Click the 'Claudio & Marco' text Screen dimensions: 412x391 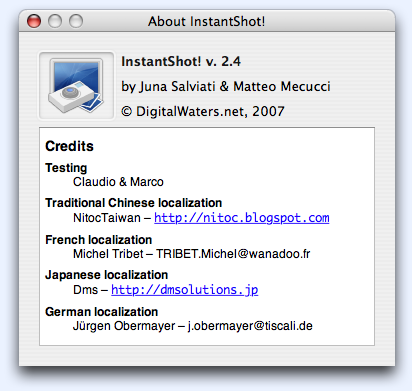coord(118,182)
